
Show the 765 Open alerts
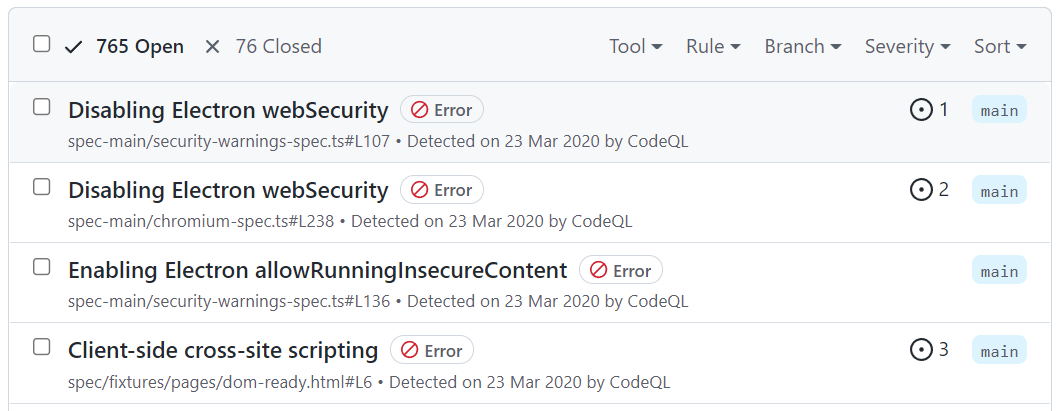click(124, 46)
